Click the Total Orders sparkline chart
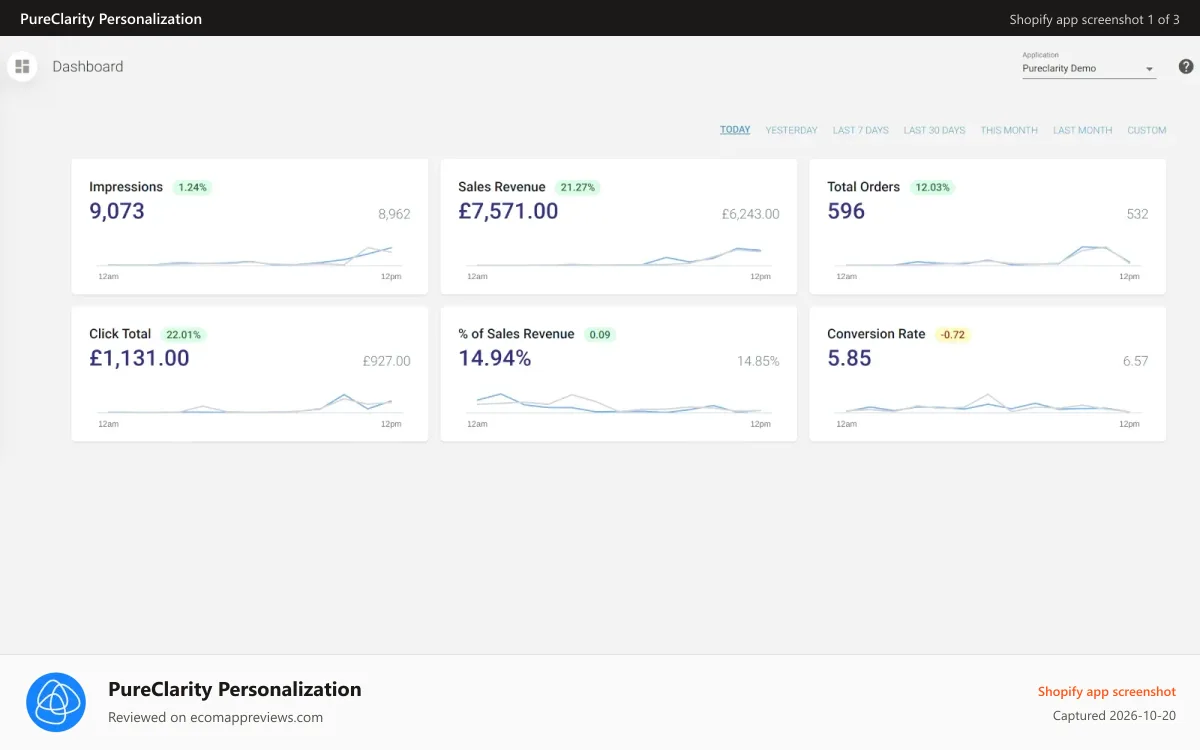This screenshot has height=750, width=1200. (988, 258)
